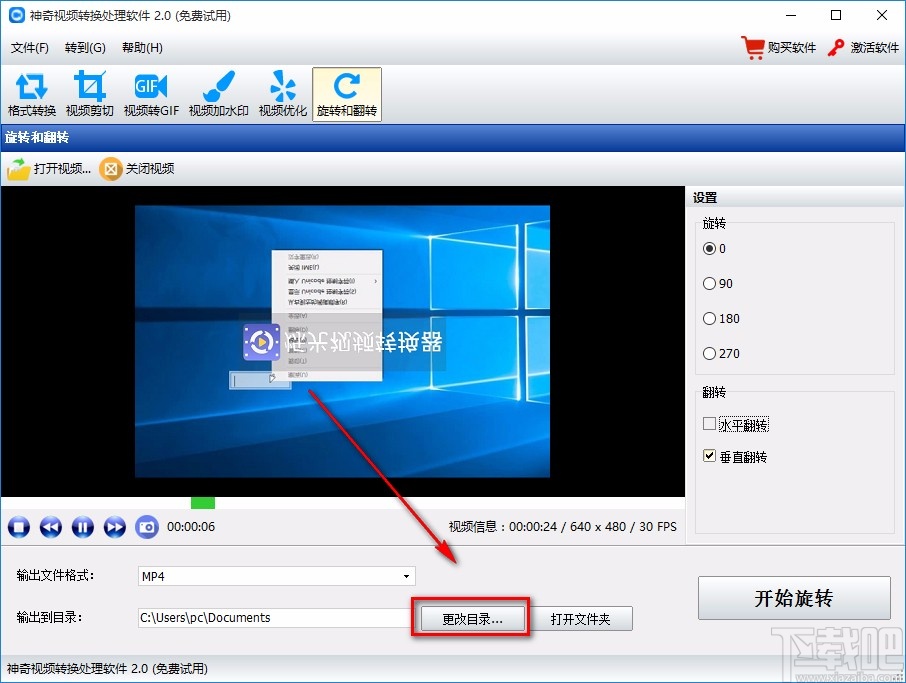Select rotation 270 radio button

click(x=709, y=353)
